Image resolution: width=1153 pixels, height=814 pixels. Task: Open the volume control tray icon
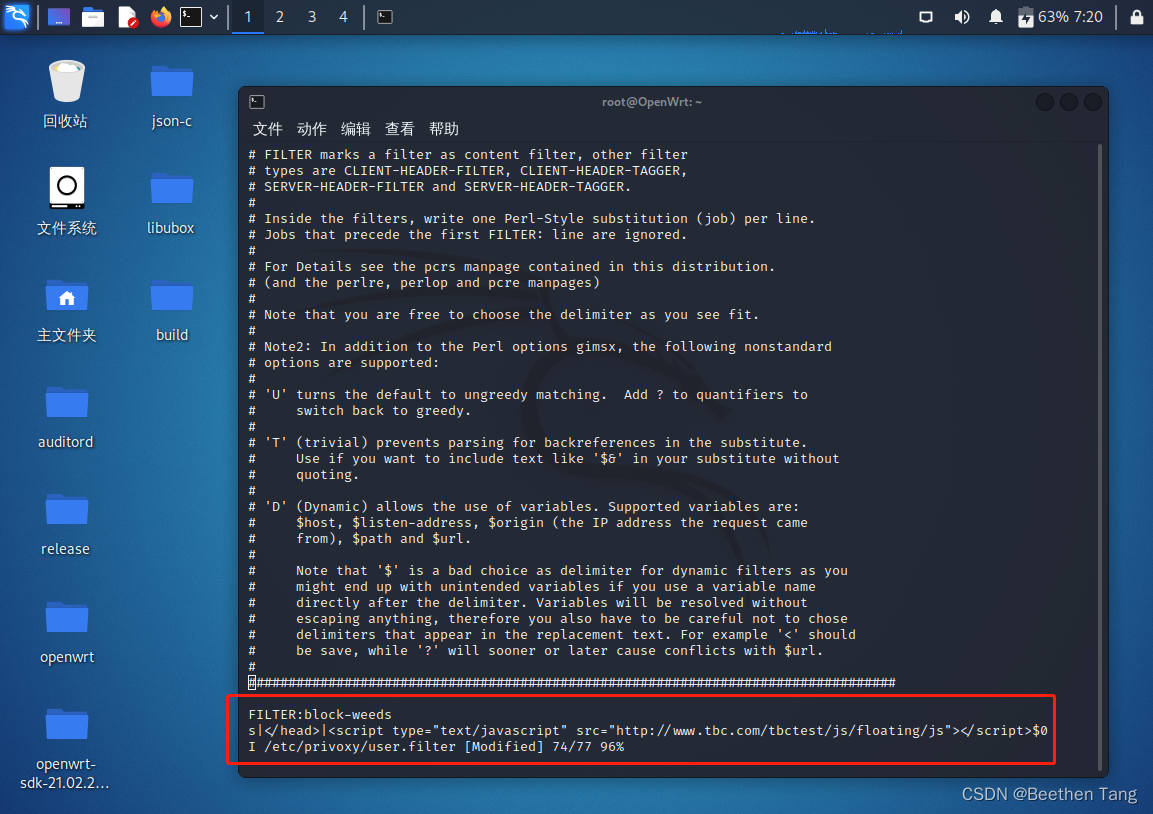tap(961, 17)
